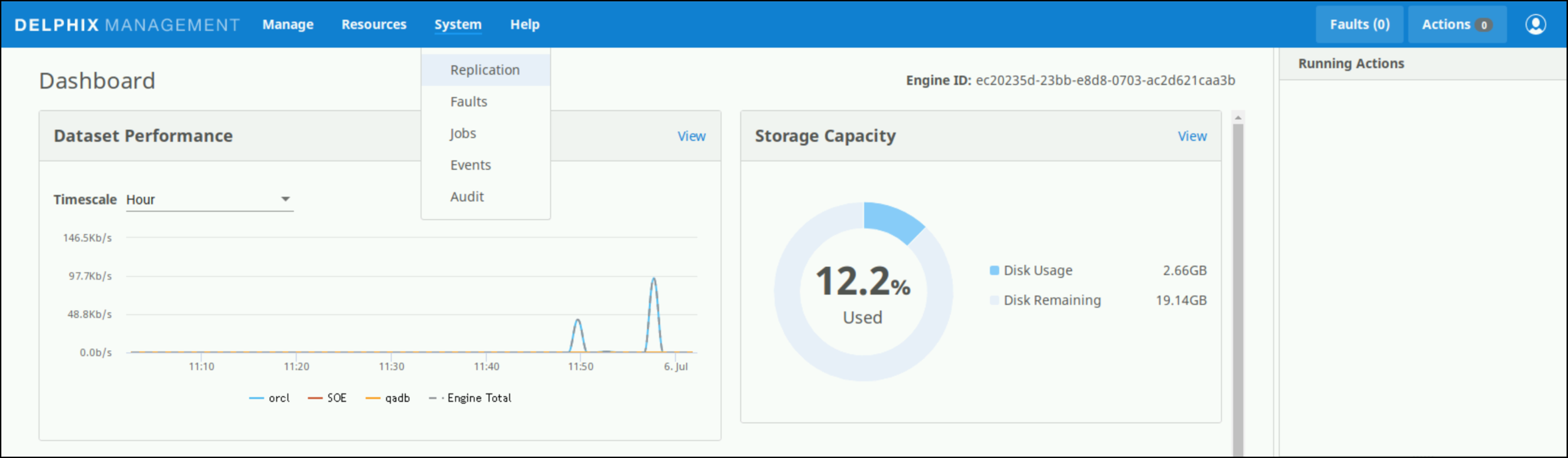Click View link for Storage Capacity

tap(1192, 136)
